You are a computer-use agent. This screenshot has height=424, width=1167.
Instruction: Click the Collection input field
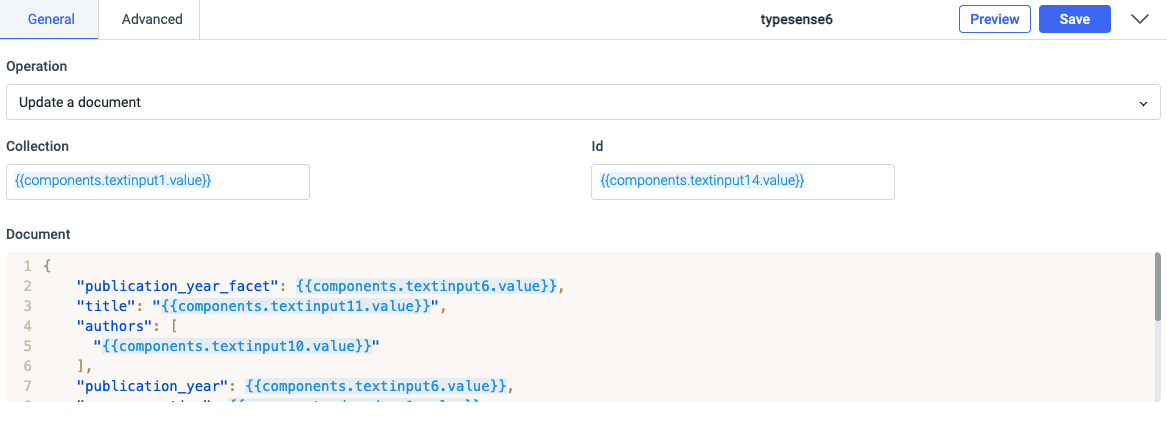[158, 182]
